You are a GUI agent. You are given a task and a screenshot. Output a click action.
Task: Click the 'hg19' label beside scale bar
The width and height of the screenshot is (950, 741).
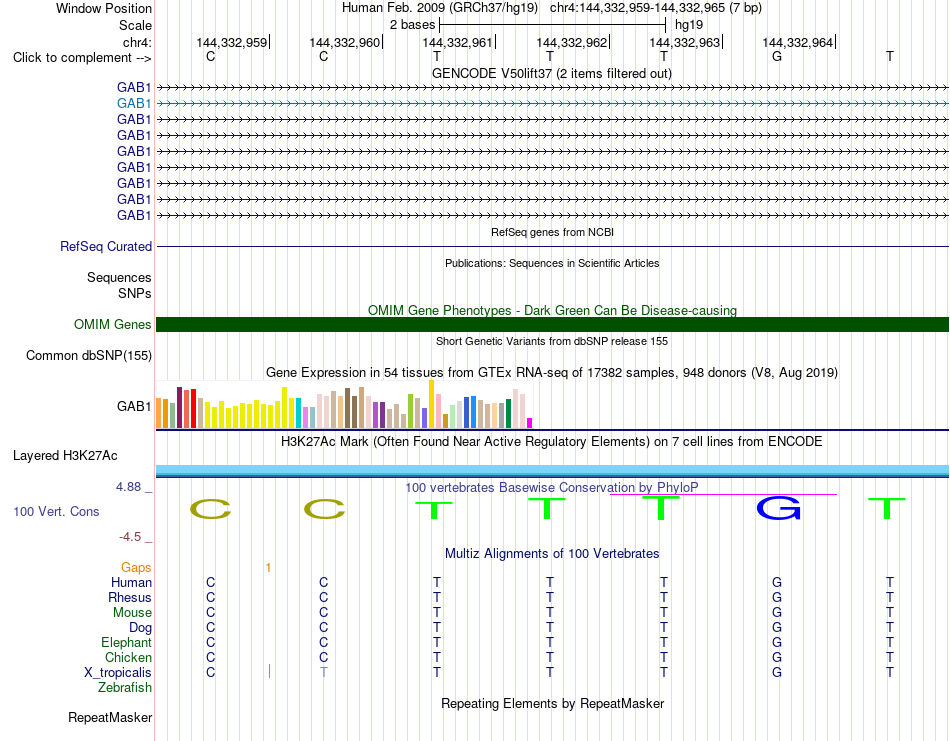(x=689, y=25)
